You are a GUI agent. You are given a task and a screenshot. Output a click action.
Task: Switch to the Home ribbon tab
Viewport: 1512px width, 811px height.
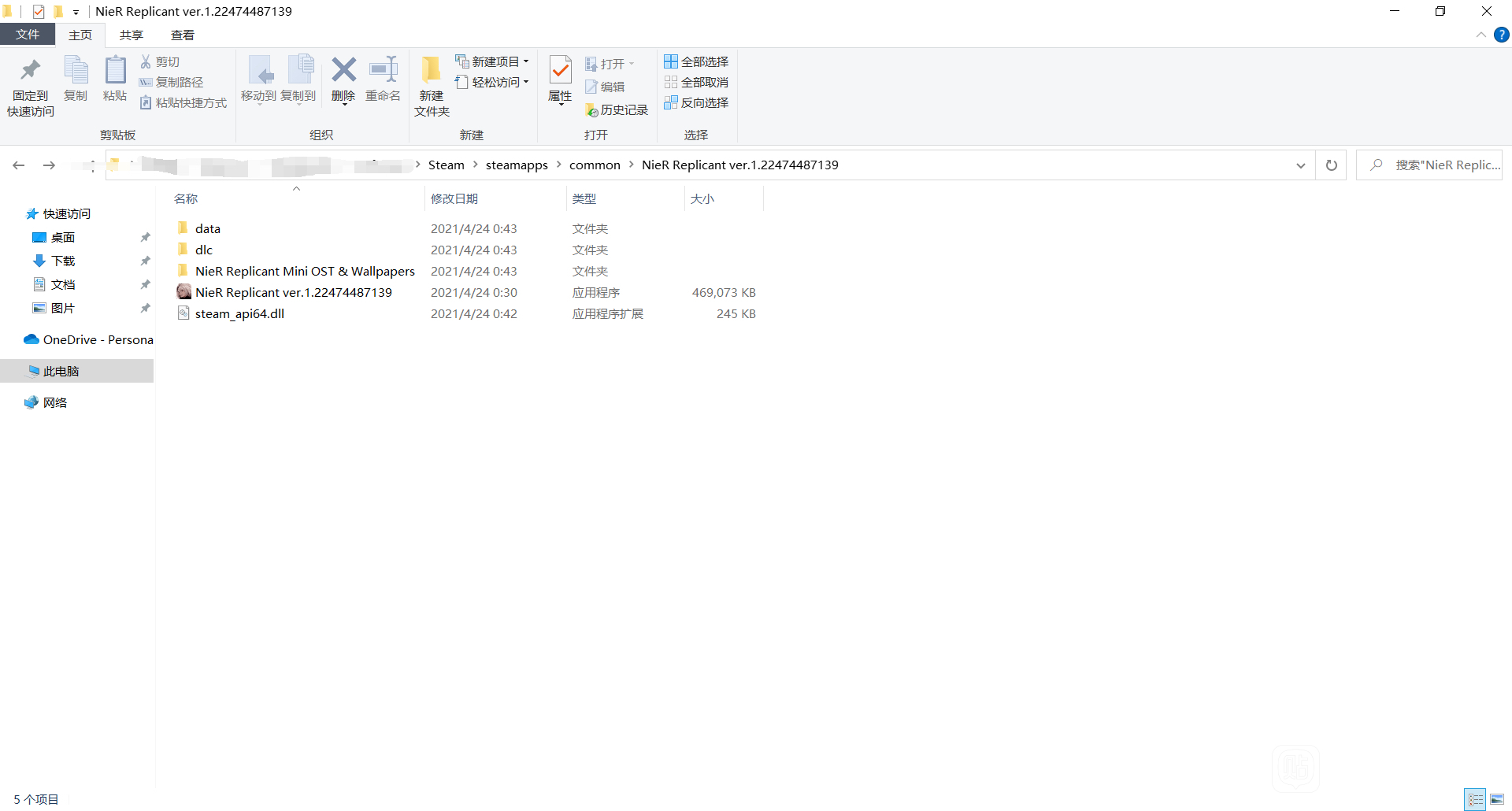(80, 35)
